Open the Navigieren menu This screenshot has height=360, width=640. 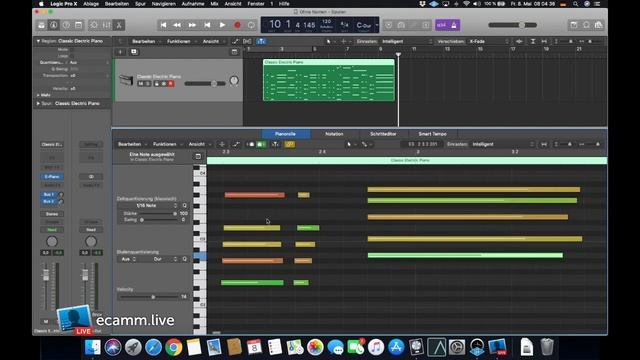(x=163, y=4)
